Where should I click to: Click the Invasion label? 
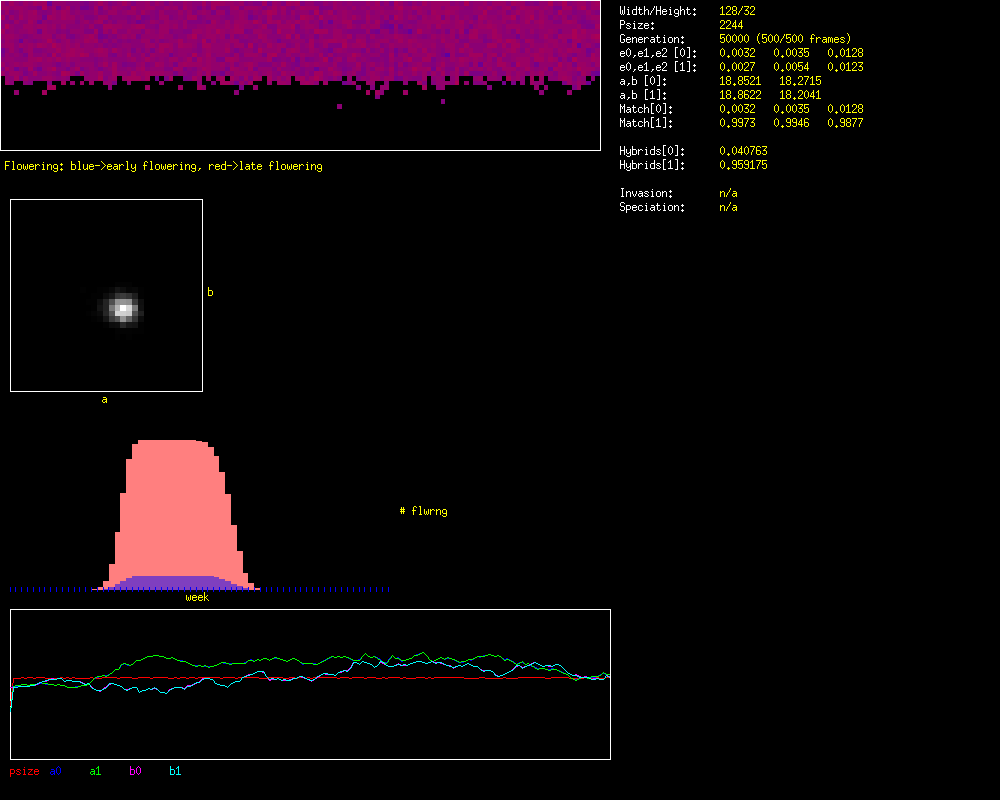646,193
